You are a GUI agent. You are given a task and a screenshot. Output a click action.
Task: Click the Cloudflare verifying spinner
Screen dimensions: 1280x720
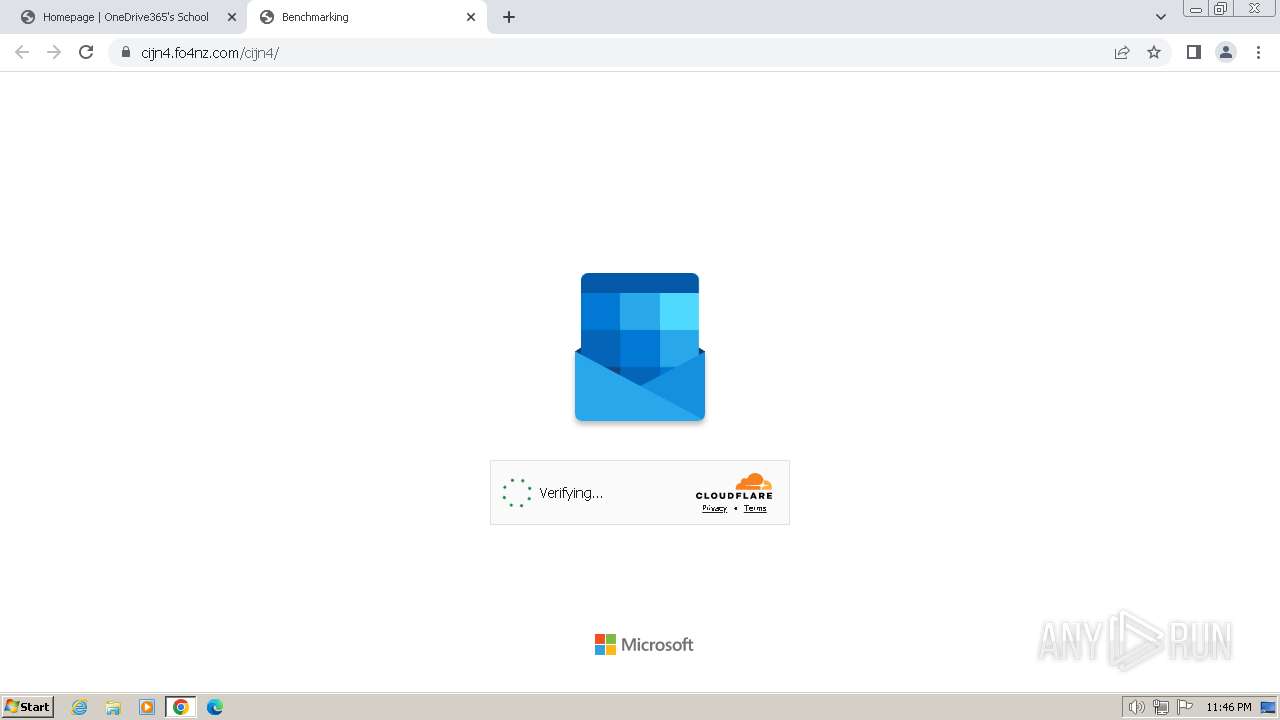pyautogui.click(x=517, y=493)
